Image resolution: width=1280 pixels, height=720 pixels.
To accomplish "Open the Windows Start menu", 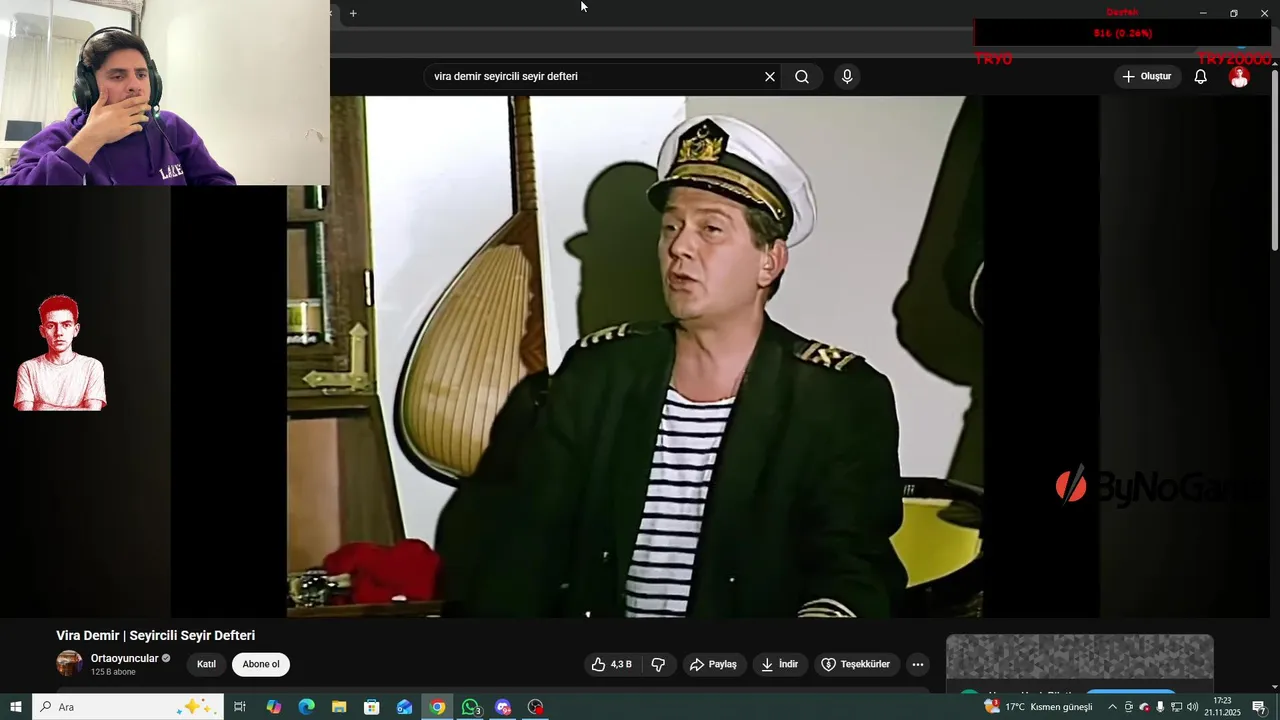I will pos(16,707).
